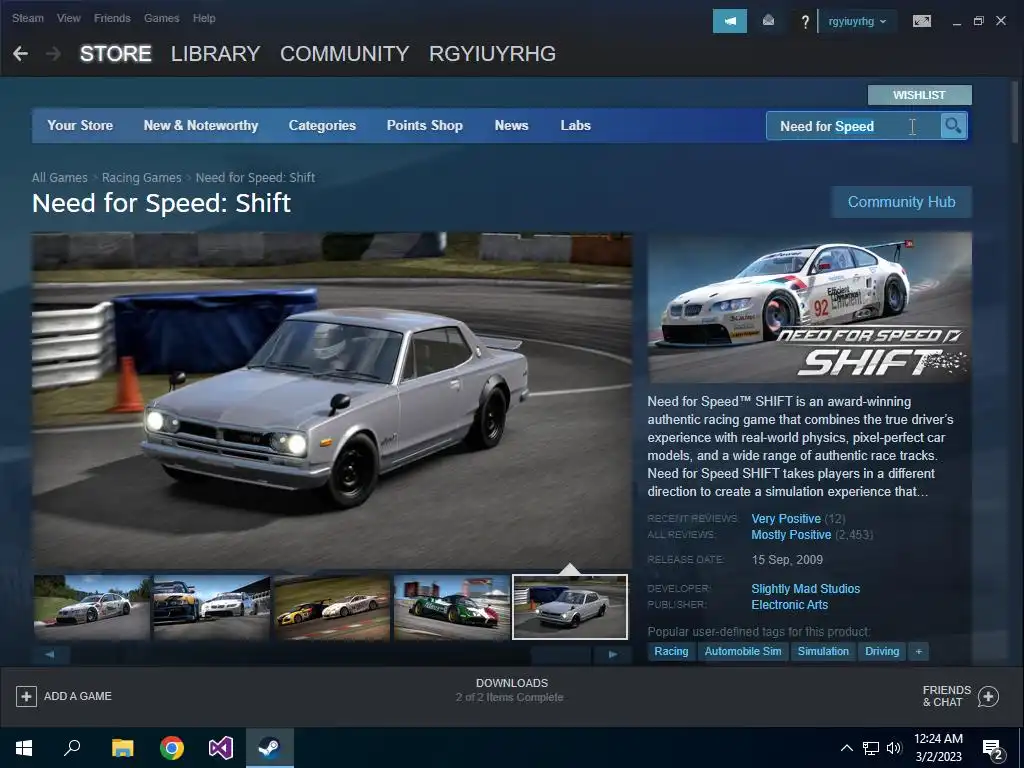Add a tag with plus button
The image size is (1024, 768).
pyautogui.click(x=918, y=651)
